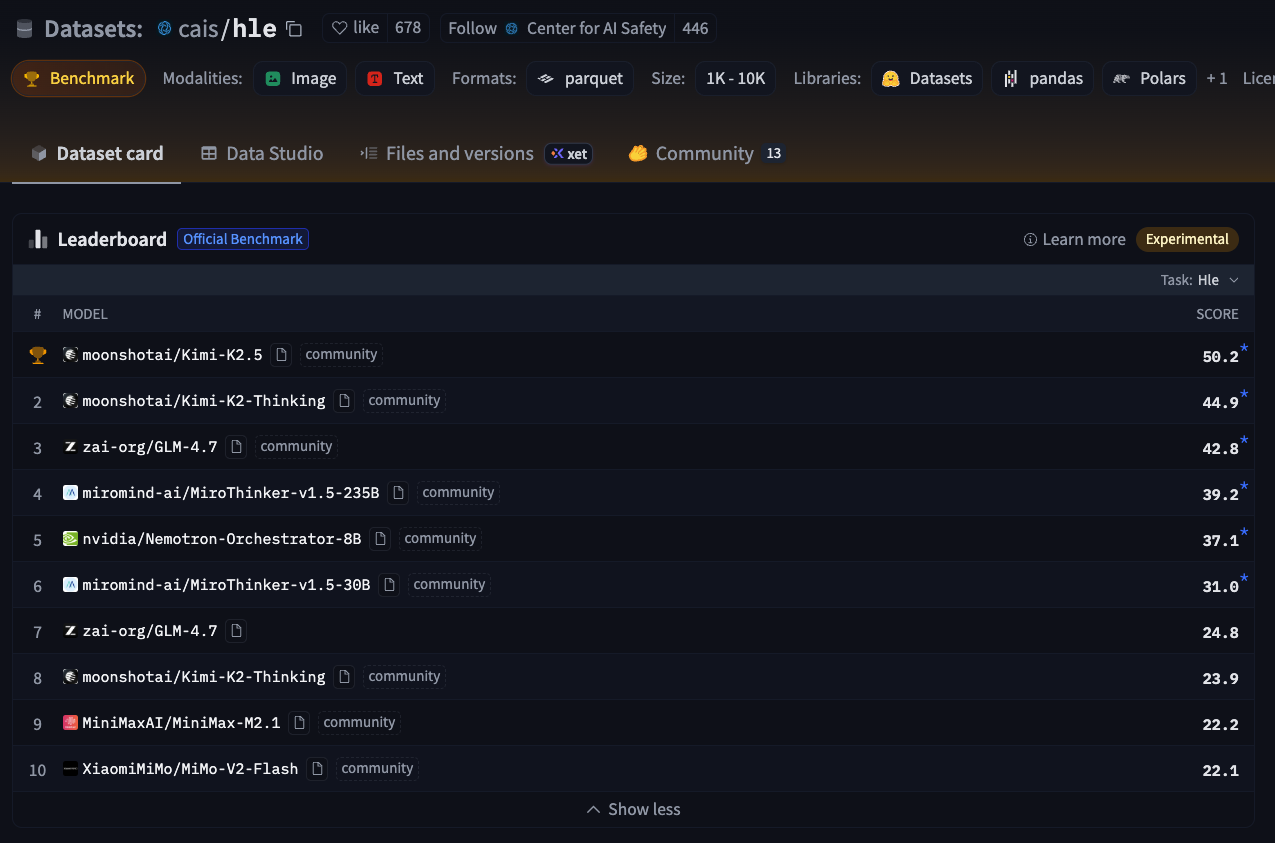Viewport: 1275px width, 843px height.
Task: Click the gold trophy rank icon
Action: coord(38,355)
